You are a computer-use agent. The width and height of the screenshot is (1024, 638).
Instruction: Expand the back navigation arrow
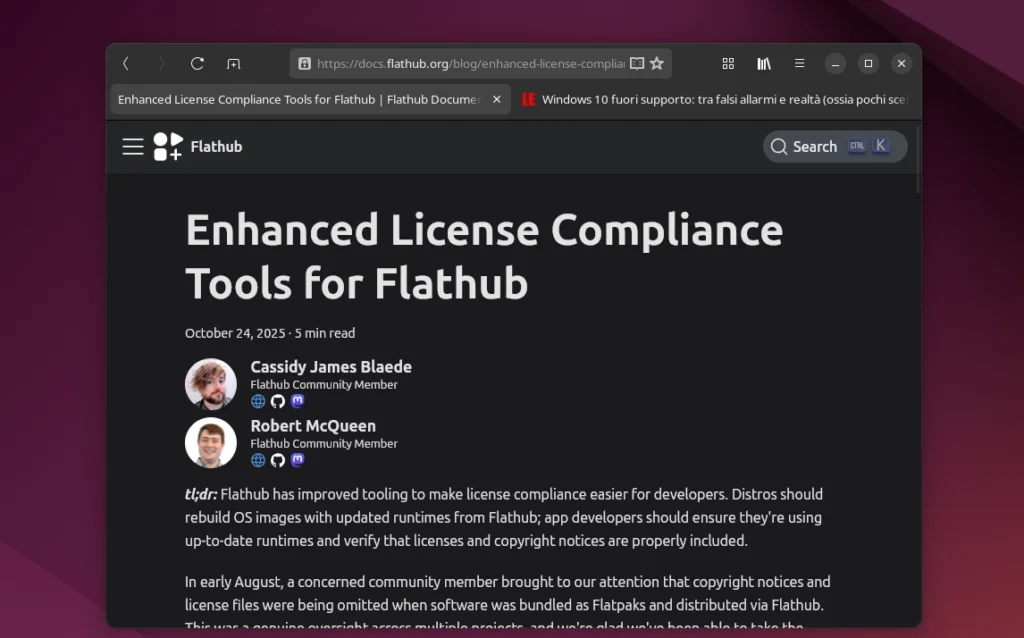click(125, 63)
